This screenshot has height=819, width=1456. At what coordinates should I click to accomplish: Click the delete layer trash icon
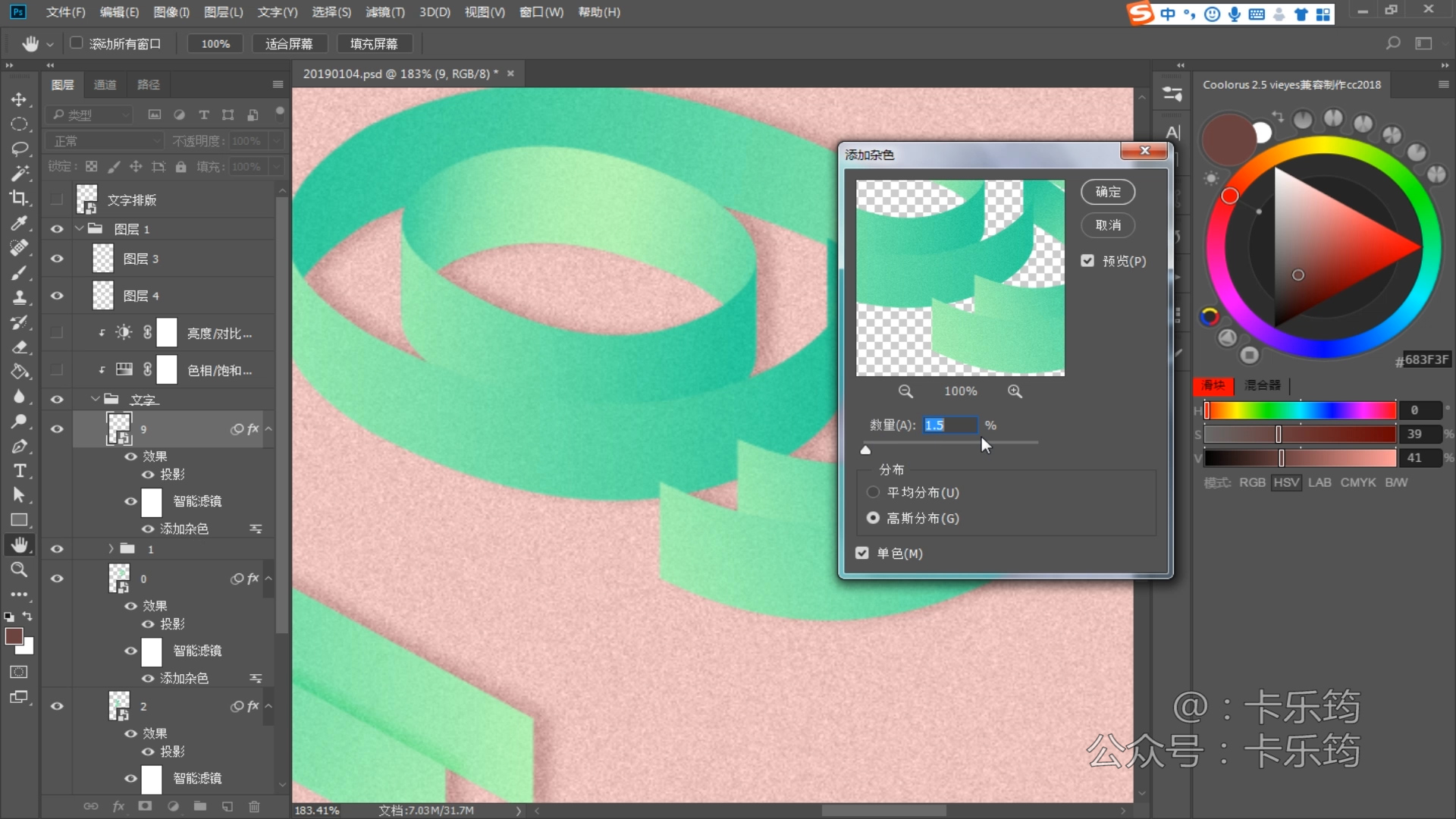coord(254,806)
